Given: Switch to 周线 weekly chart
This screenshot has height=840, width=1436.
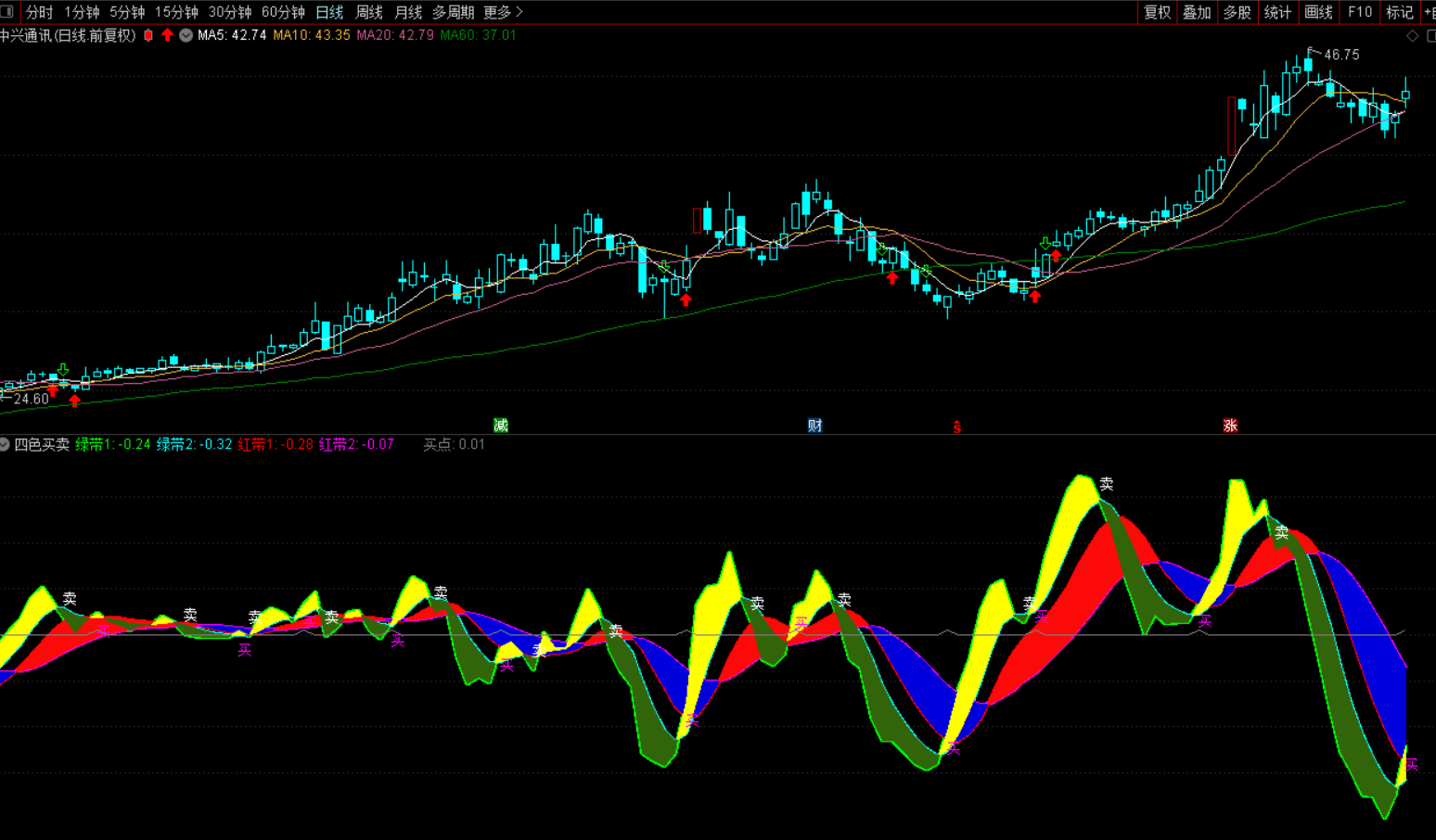Looking at the screenshot, I should tap(369, 12).
